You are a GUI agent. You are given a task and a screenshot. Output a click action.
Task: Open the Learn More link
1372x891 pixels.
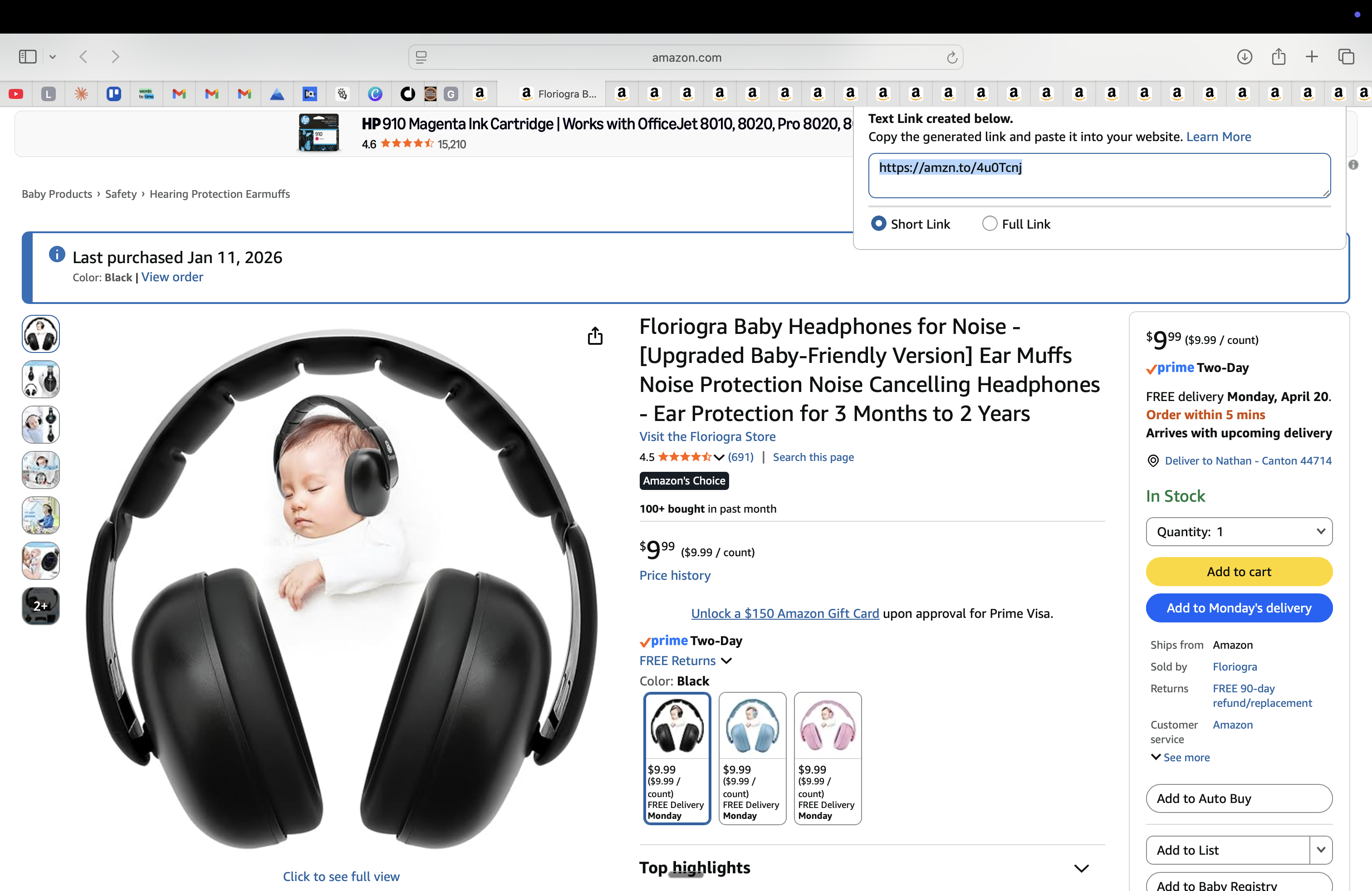click(x=1218, y=137)
